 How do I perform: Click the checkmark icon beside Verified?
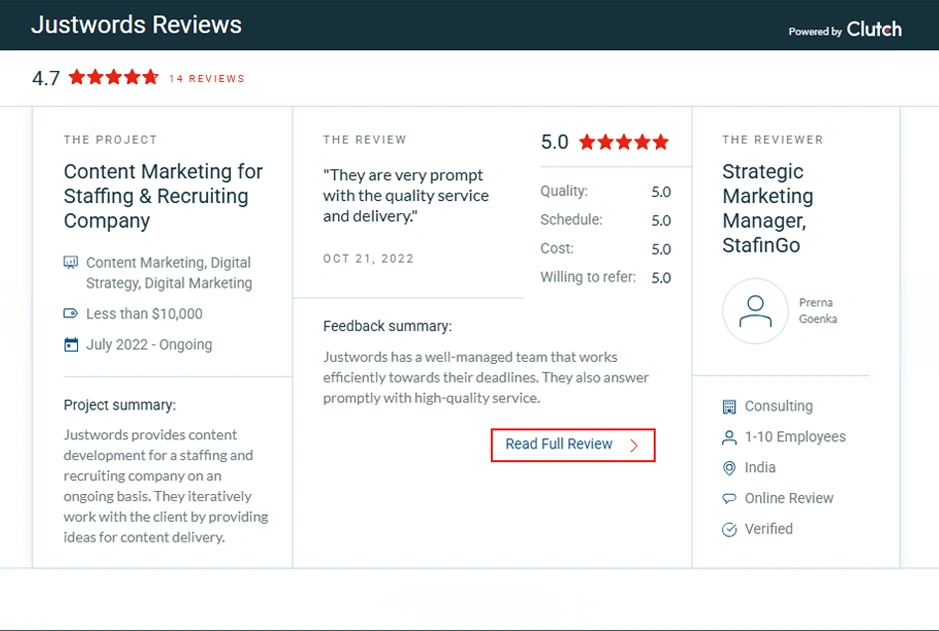(x=729, y=529)
